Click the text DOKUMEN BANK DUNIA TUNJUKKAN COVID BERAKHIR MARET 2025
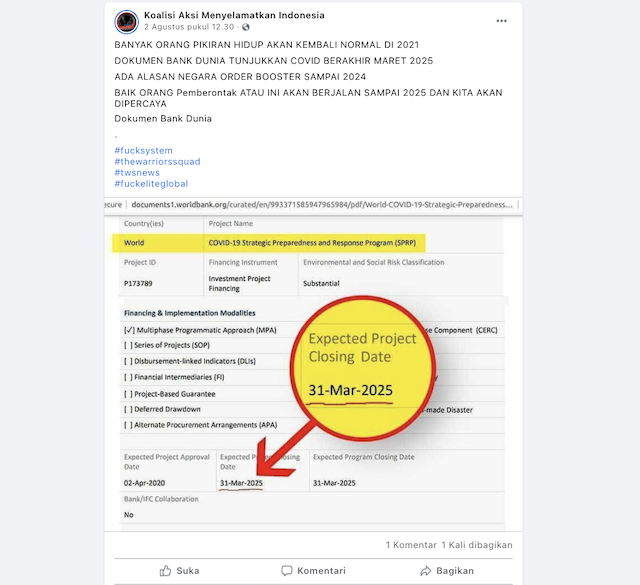Screen dimensions: 640x585 coord(273,61)
